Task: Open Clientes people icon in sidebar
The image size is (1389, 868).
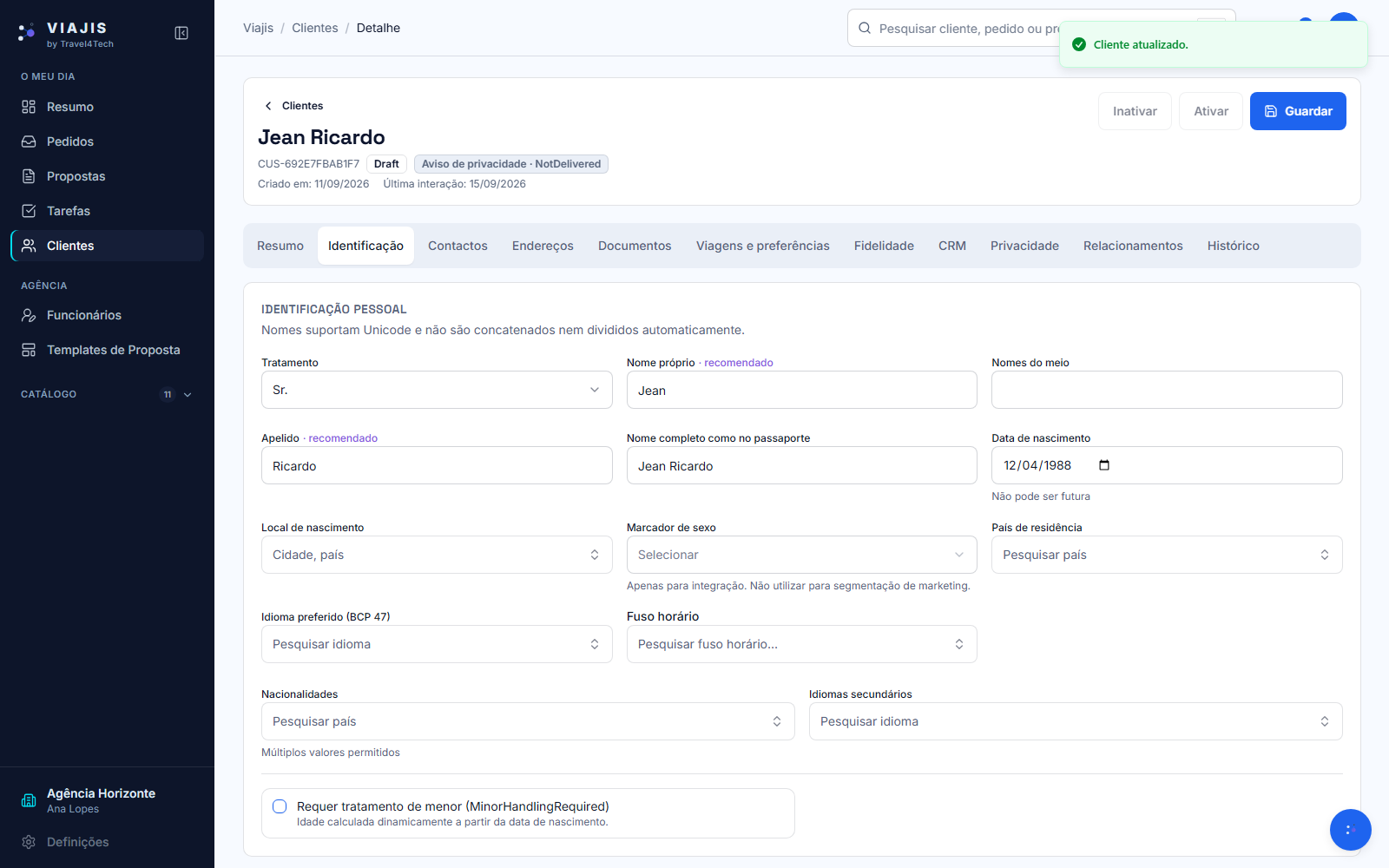Action: coord(29,246)
